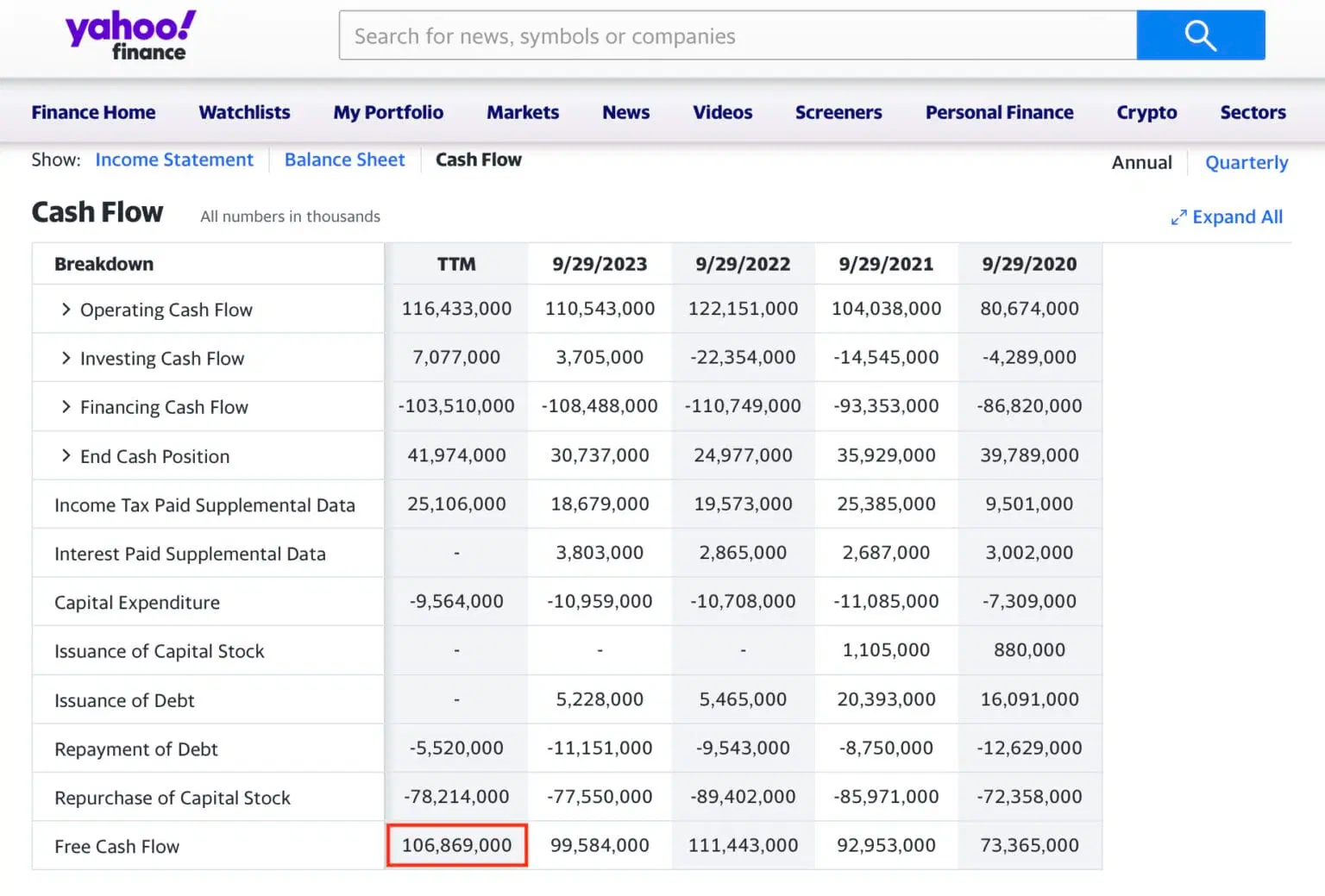The height and width of the screenshot is (896, 1325).
Task: Go to Finance Home
Action: click(x=93, y=112)
